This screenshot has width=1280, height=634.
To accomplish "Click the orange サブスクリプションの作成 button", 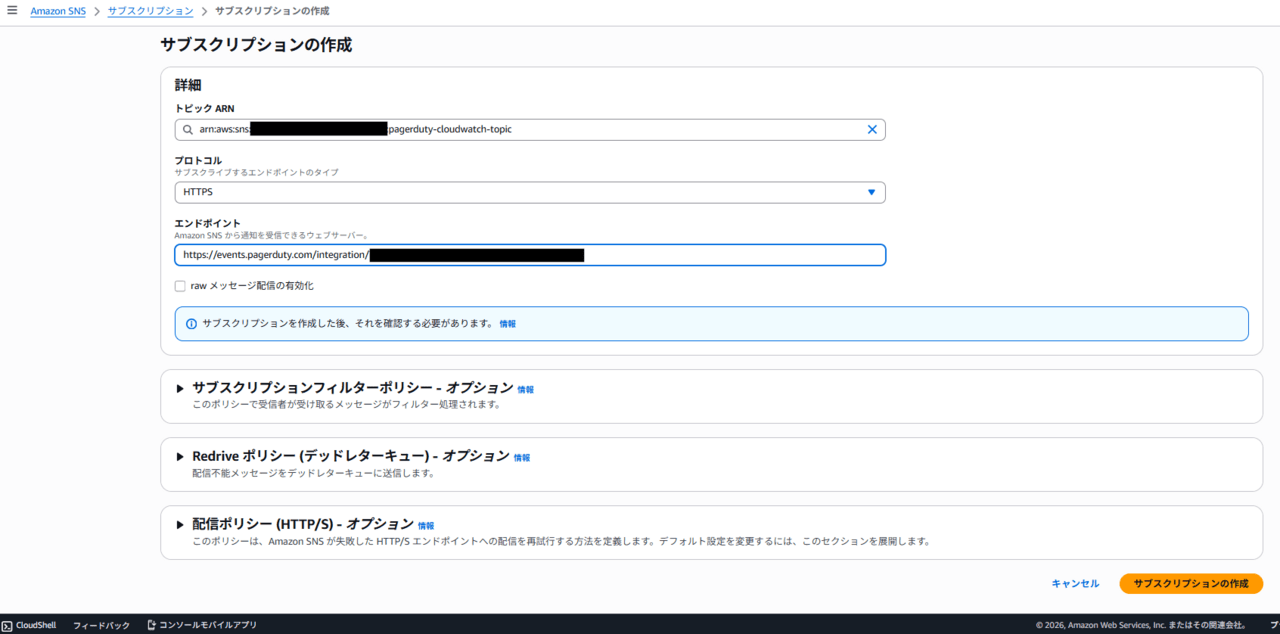I will [x=1190, y=583].
